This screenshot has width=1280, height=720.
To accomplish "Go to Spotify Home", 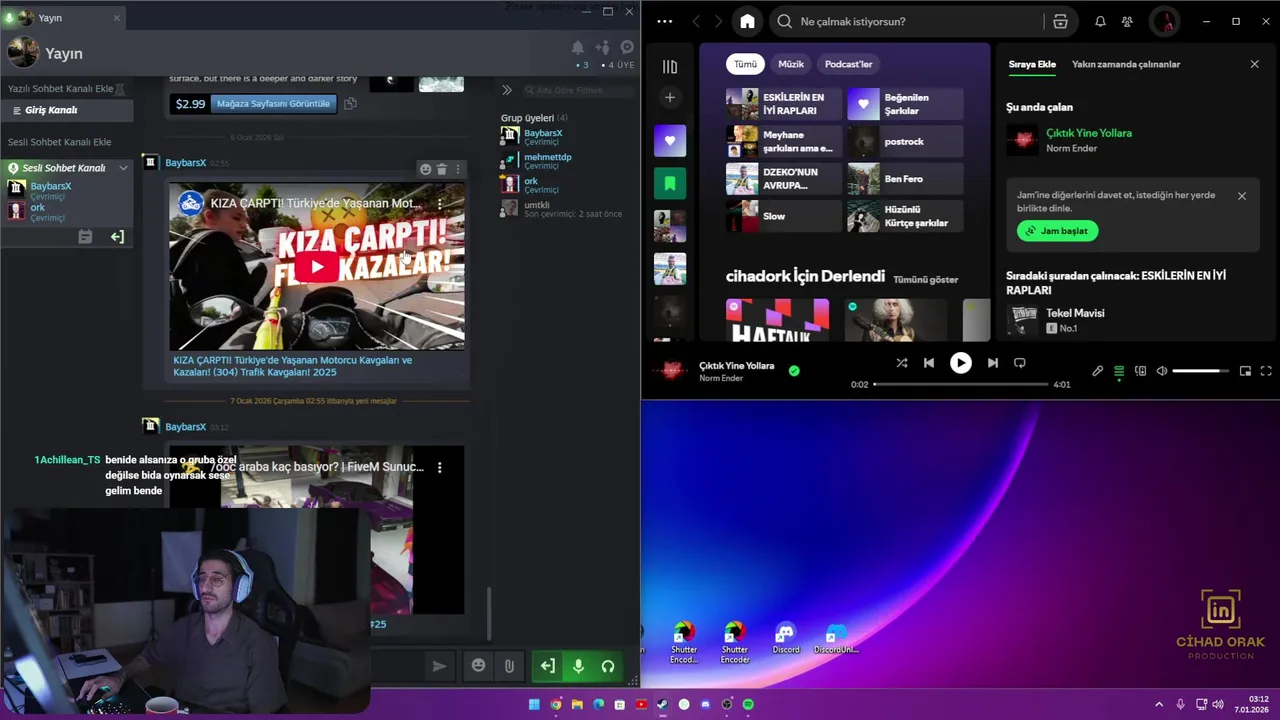I will (747, 21).
